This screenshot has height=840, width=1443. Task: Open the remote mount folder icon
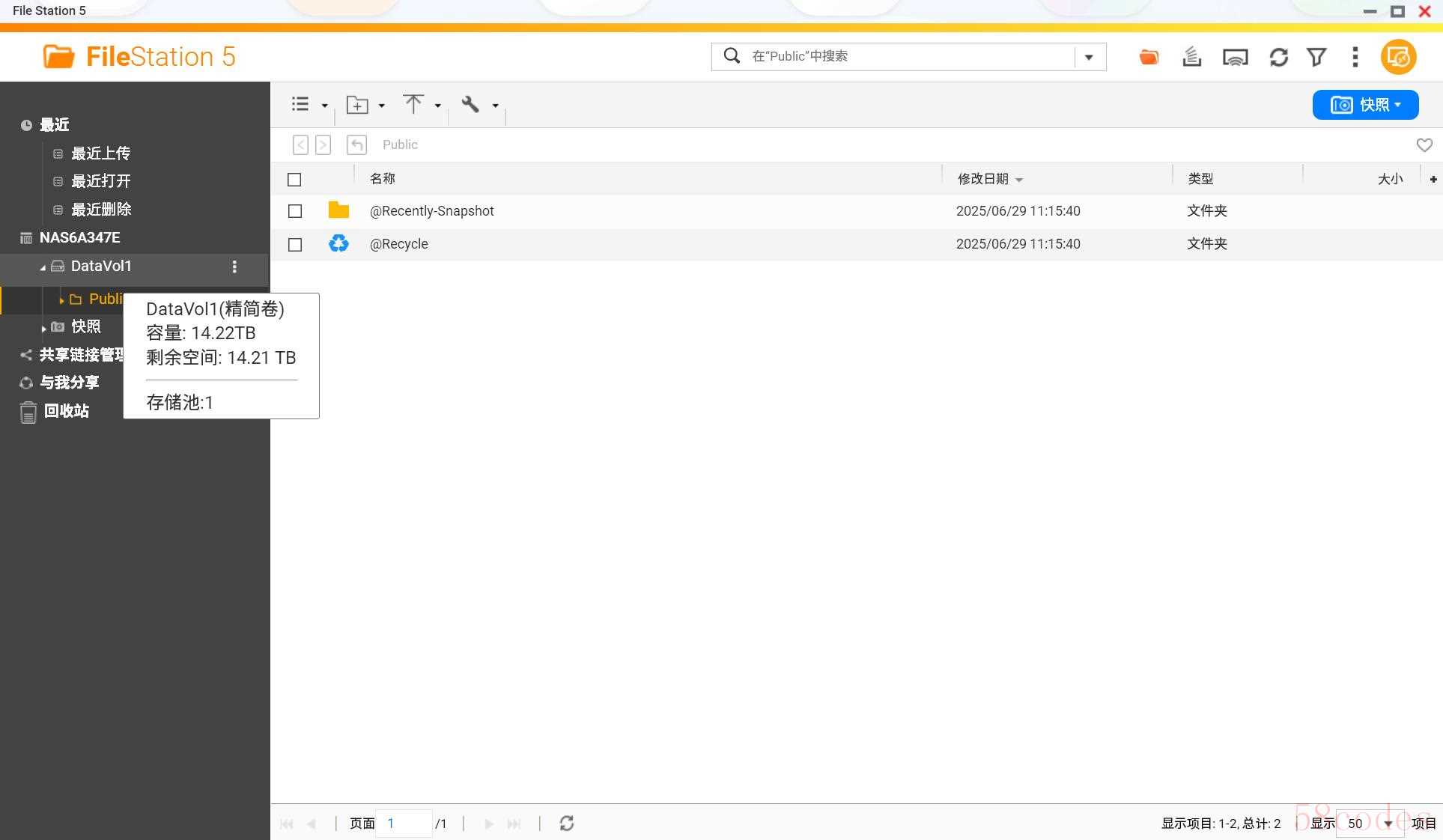coord(1149,57)
